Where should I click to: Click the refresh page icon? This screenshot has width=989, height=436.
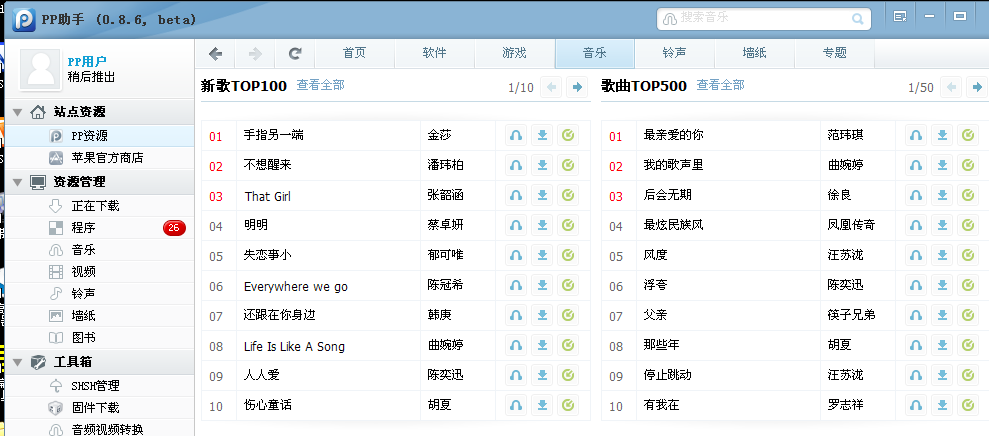[x=295, y=54]
